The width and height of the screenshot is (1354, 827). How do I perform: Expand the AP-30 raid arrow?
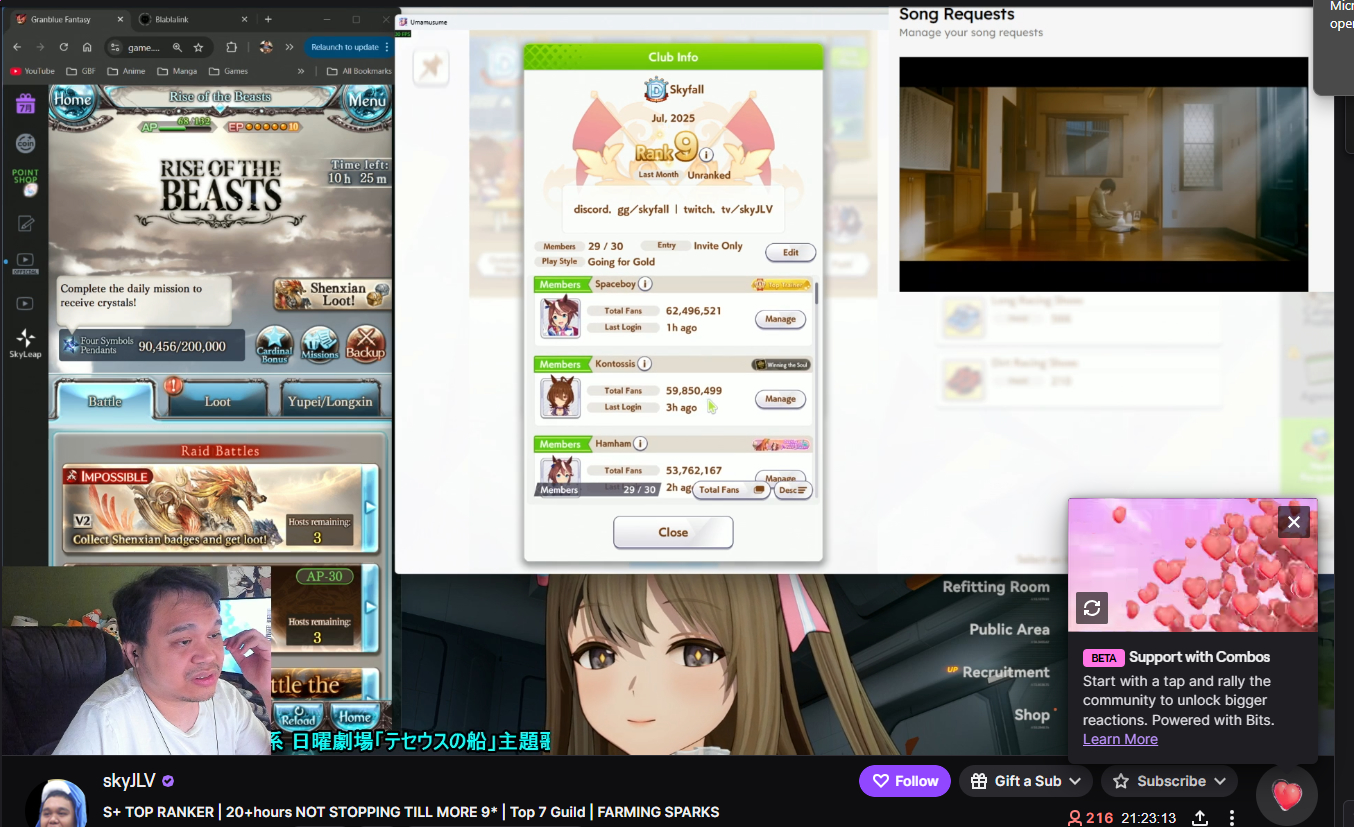[x=370, y=607]
